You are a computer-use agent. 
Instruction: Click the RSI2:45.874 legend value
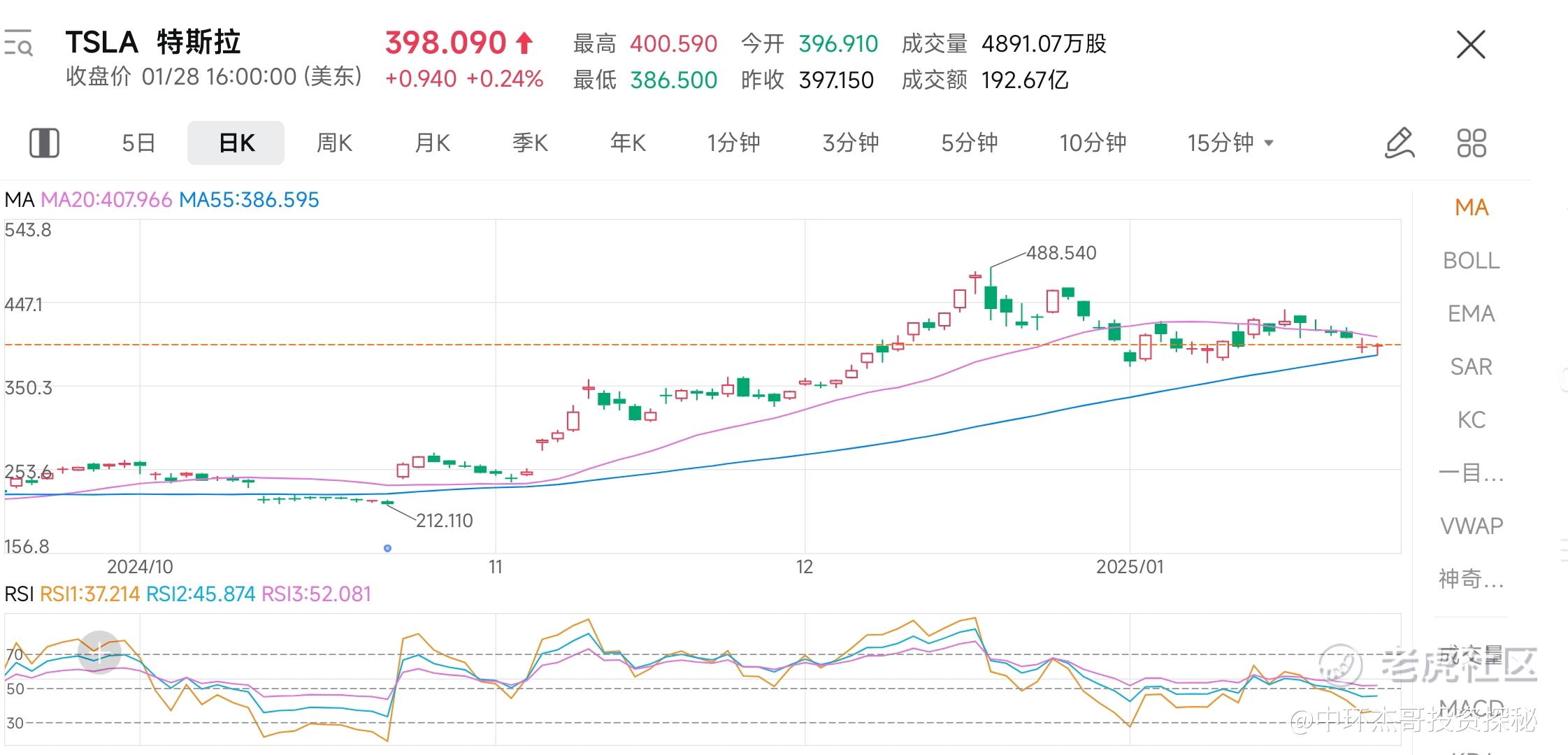click(201, 594)
